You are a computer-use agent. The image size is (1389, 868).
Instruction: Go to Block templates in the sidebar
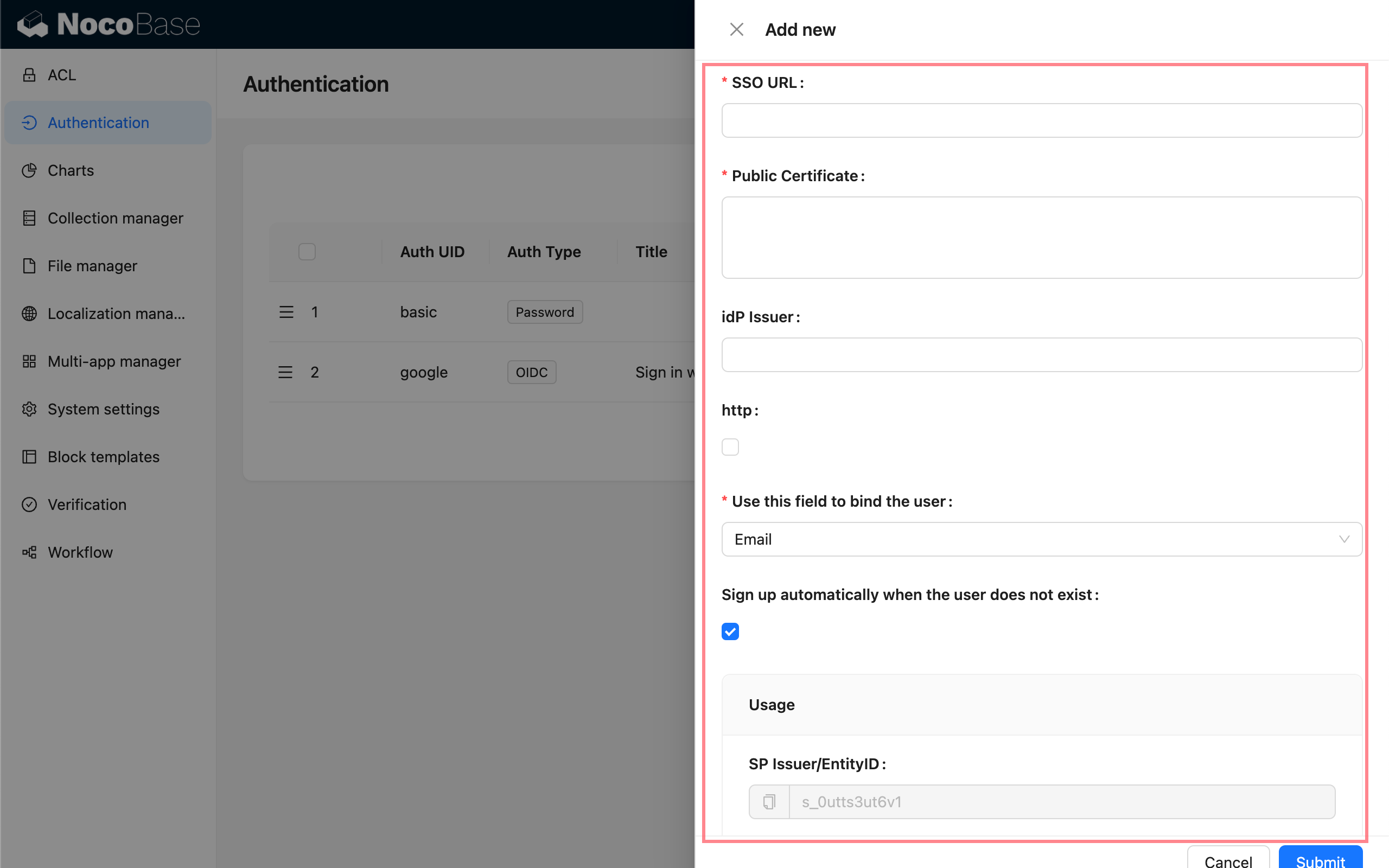(x=103, y=457)
